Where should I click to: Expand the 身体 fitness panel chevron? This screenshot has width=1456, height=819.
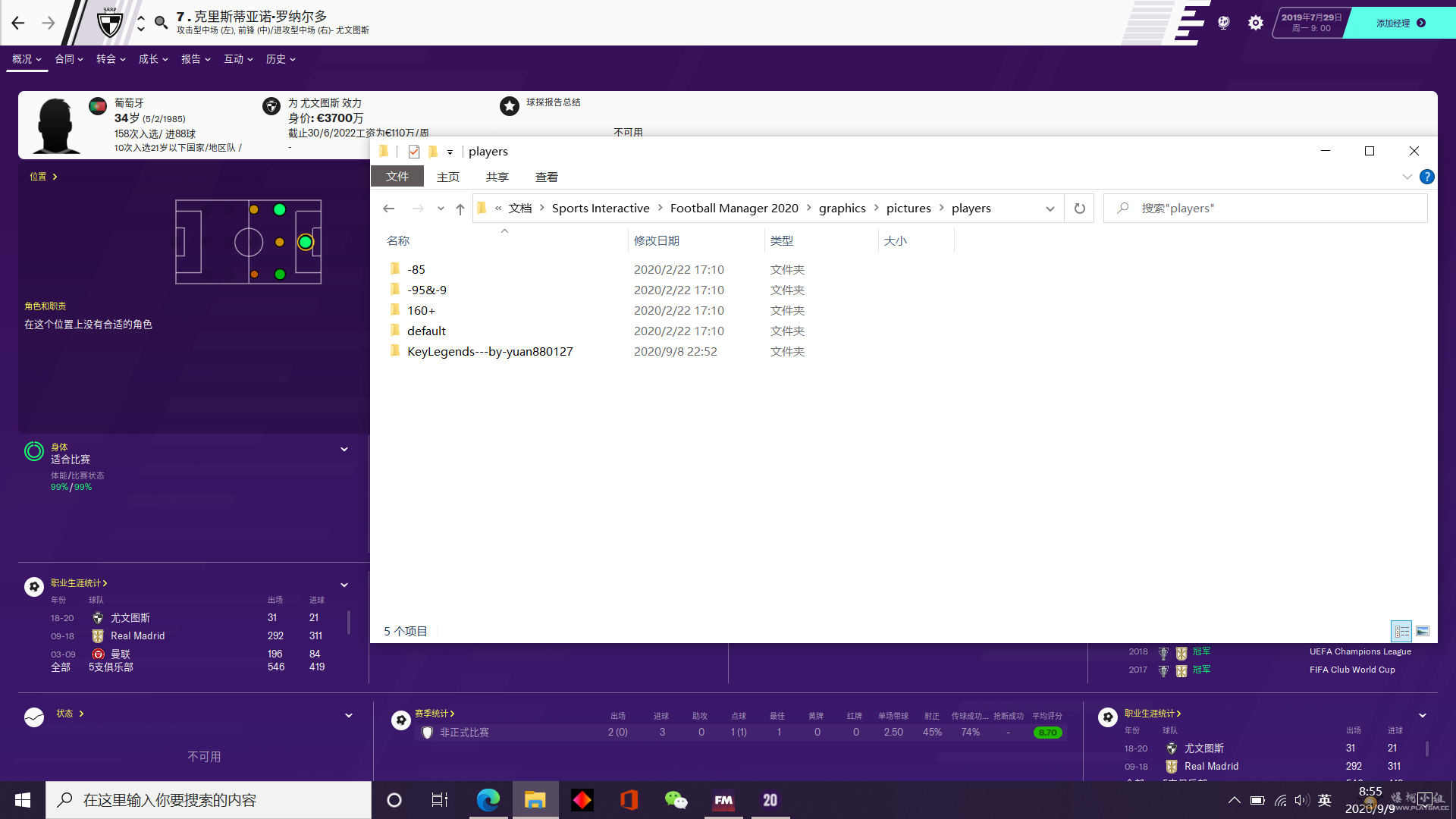pos(344,450)
